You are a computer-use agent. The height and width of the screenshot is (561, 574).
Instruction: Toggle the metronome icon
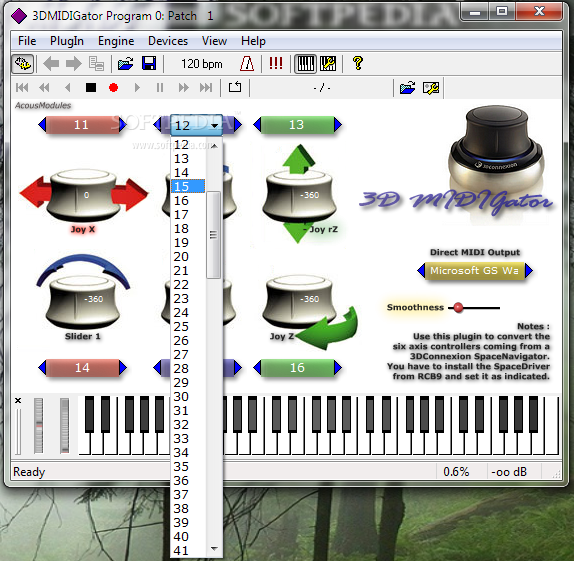click(x=247, y=64)
